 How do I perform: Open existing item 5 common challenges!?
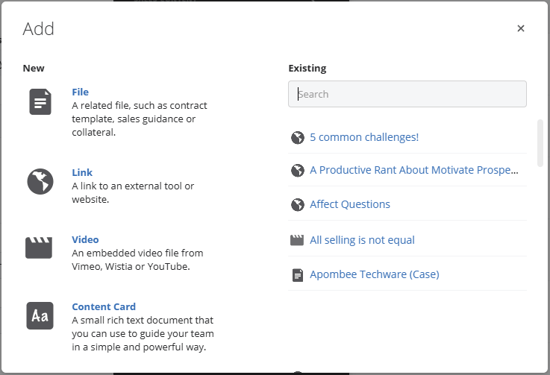[x=364, y=137]
